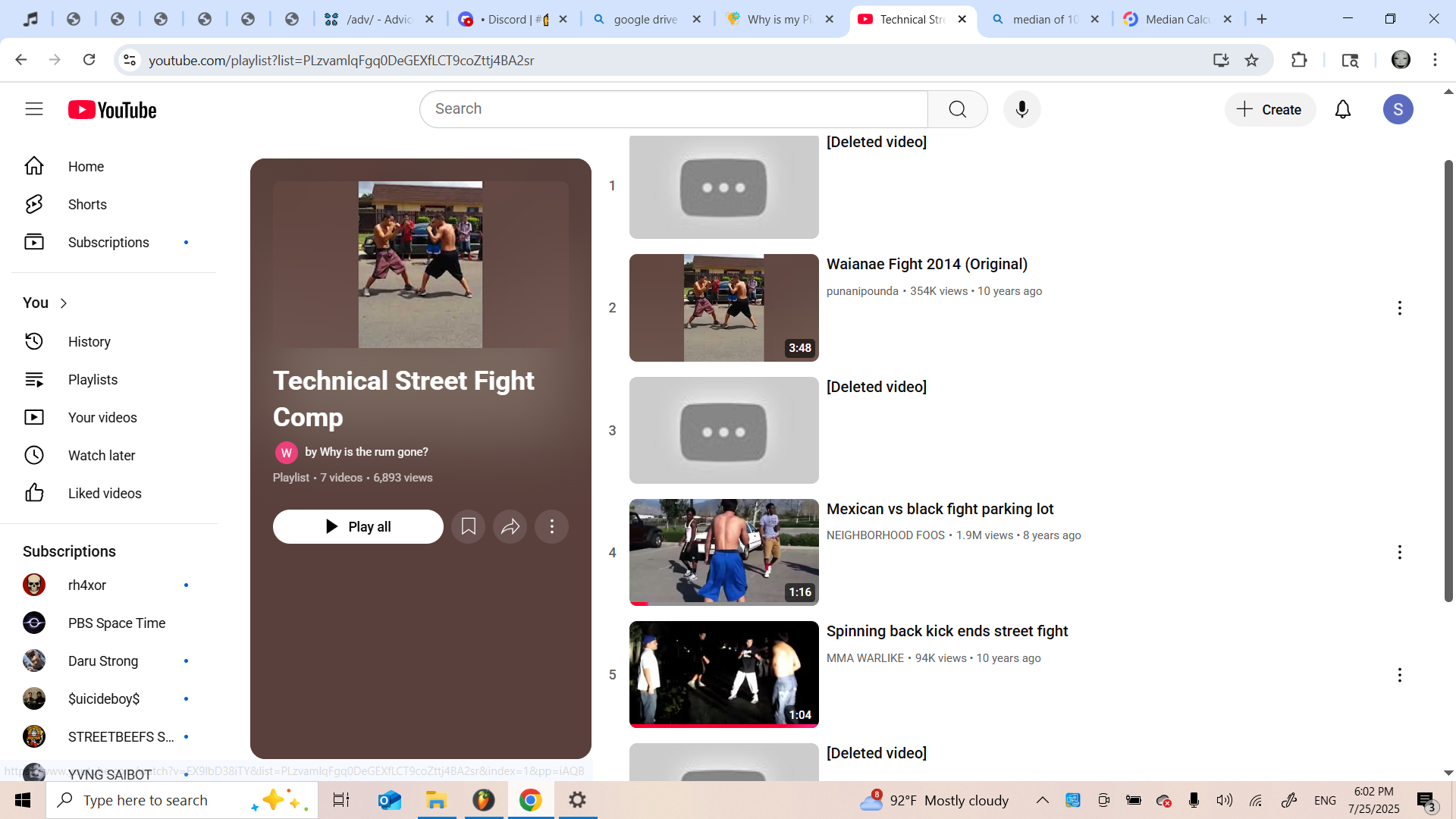Switch to Median Calc tab

1178,19
